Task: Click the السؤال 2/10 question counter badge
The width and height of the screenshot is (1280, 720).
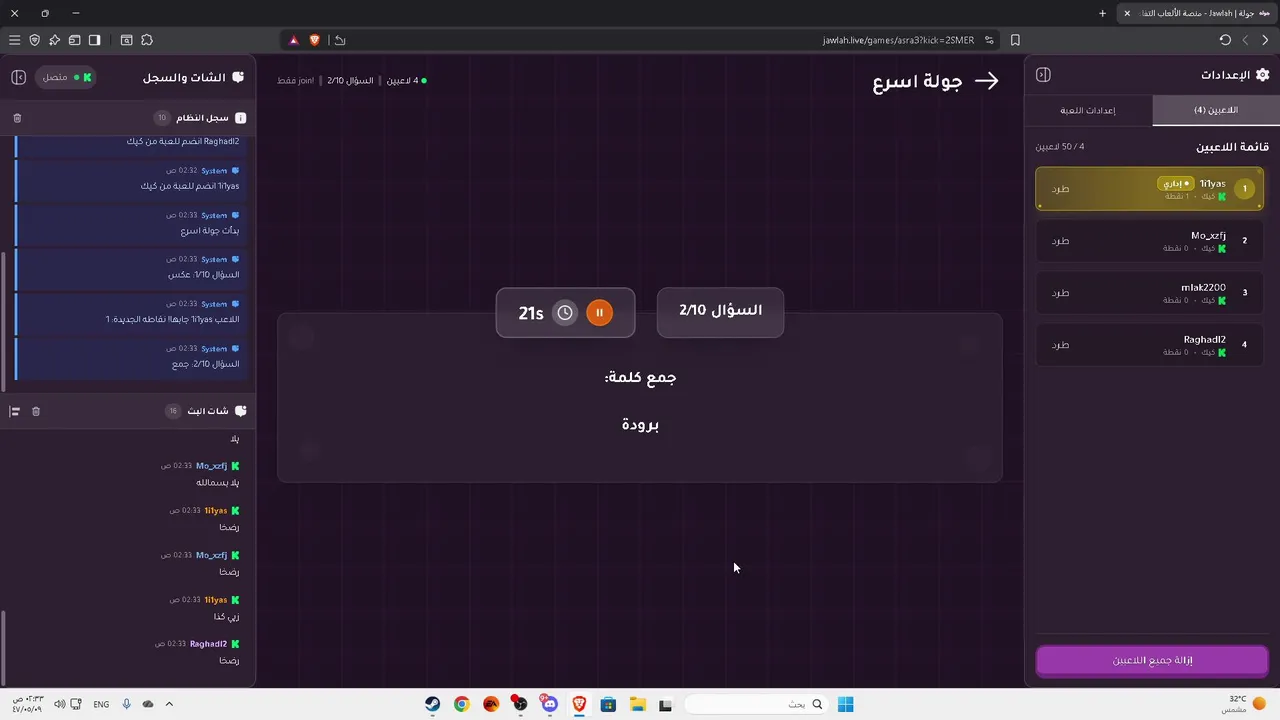Action: 720,311
